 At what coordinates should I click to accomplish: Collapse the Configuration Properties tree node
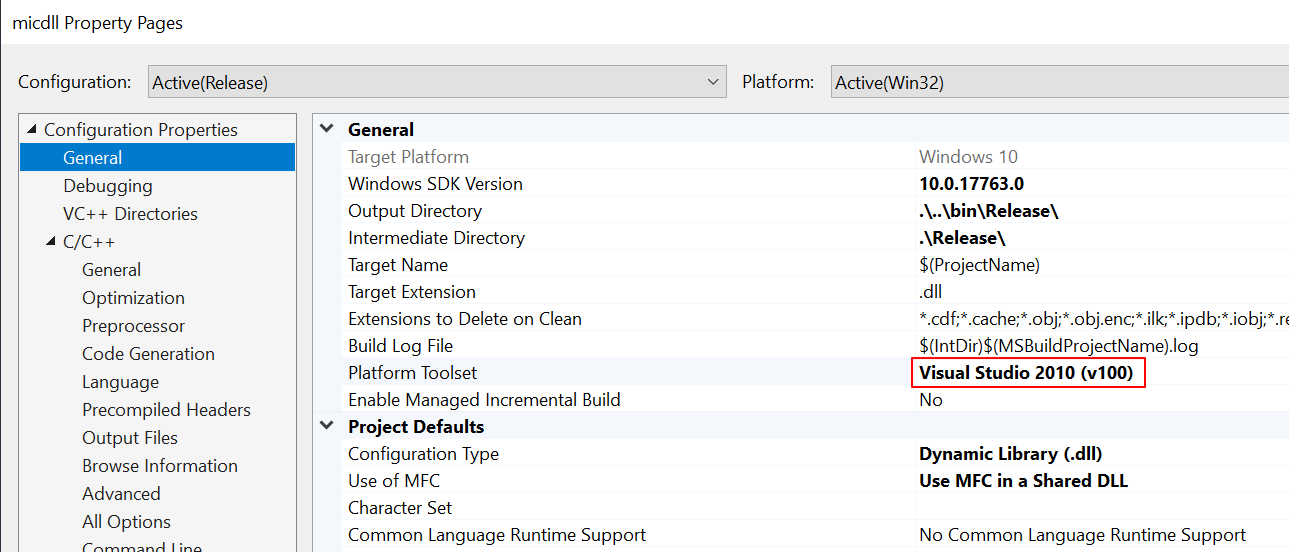[x=31, y=130]
